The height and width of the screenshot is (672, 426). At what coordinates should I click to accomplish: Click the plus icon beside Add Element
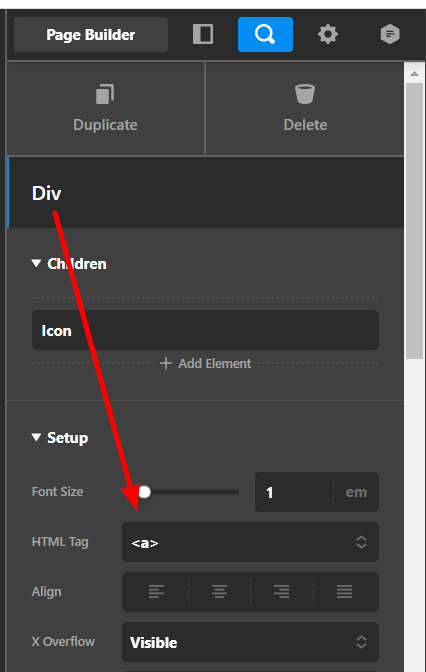166,363
